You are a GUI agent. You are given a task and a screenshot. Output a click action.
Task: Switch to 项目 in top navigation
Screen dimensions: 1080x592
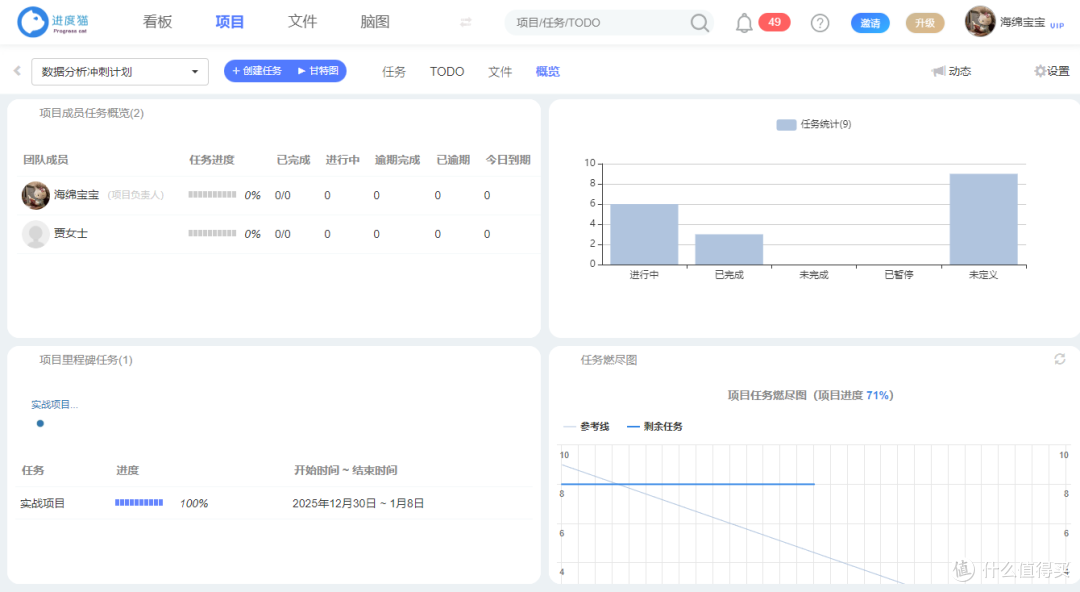point(229,22)
